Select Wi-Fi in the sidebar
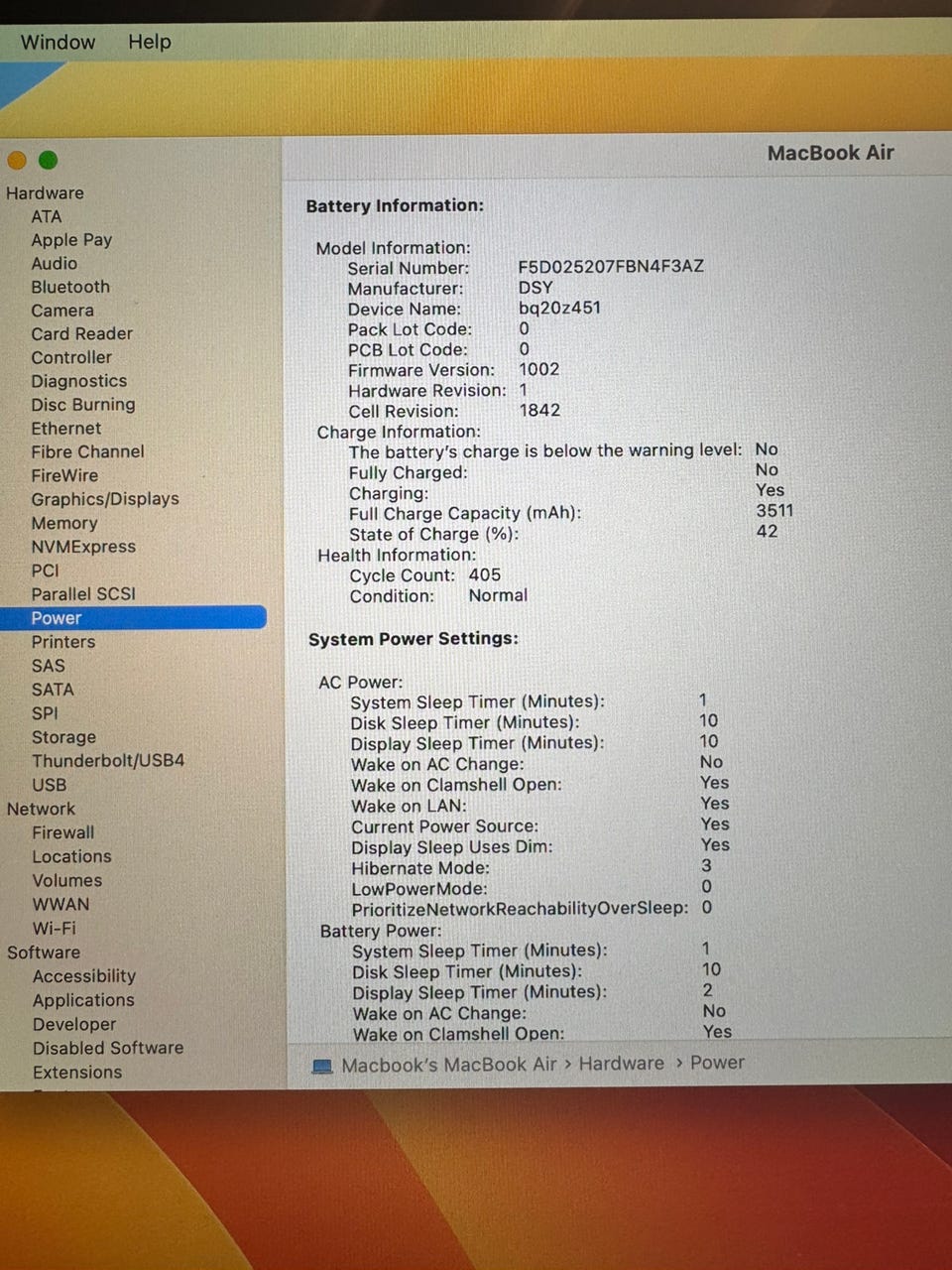This screenshot has height=1270, width=952. point(54,928)
